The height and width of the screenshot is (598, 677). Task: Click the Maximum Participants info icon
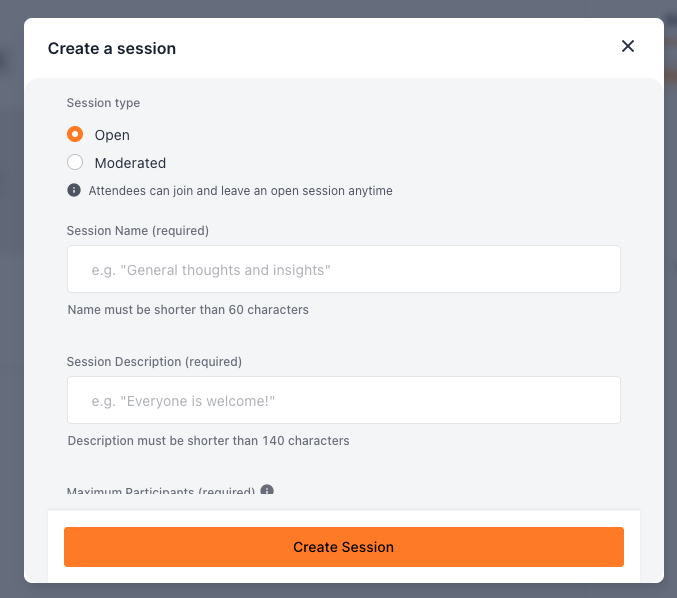pos(267,489)
